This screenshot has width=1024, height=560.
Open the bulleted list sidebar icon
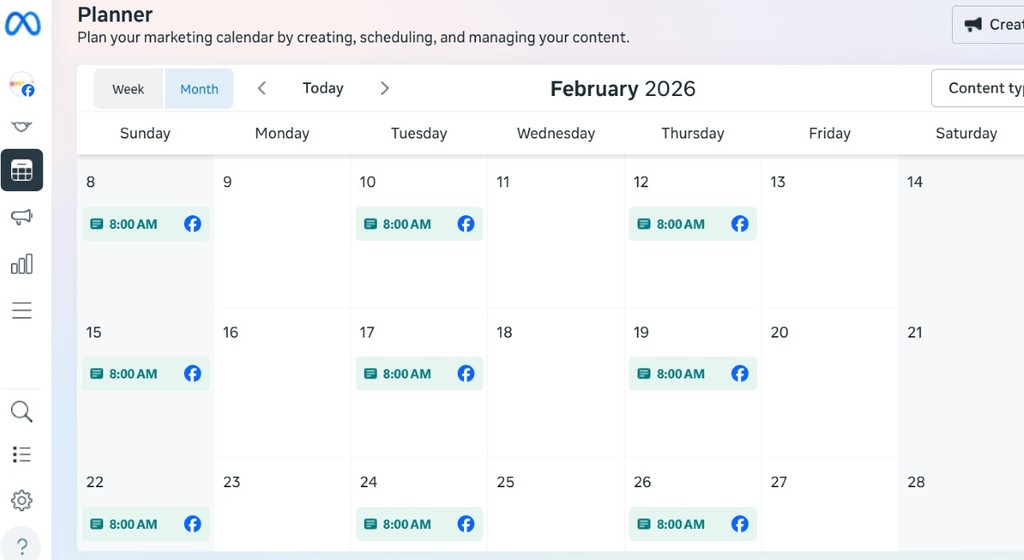[22, 455]
